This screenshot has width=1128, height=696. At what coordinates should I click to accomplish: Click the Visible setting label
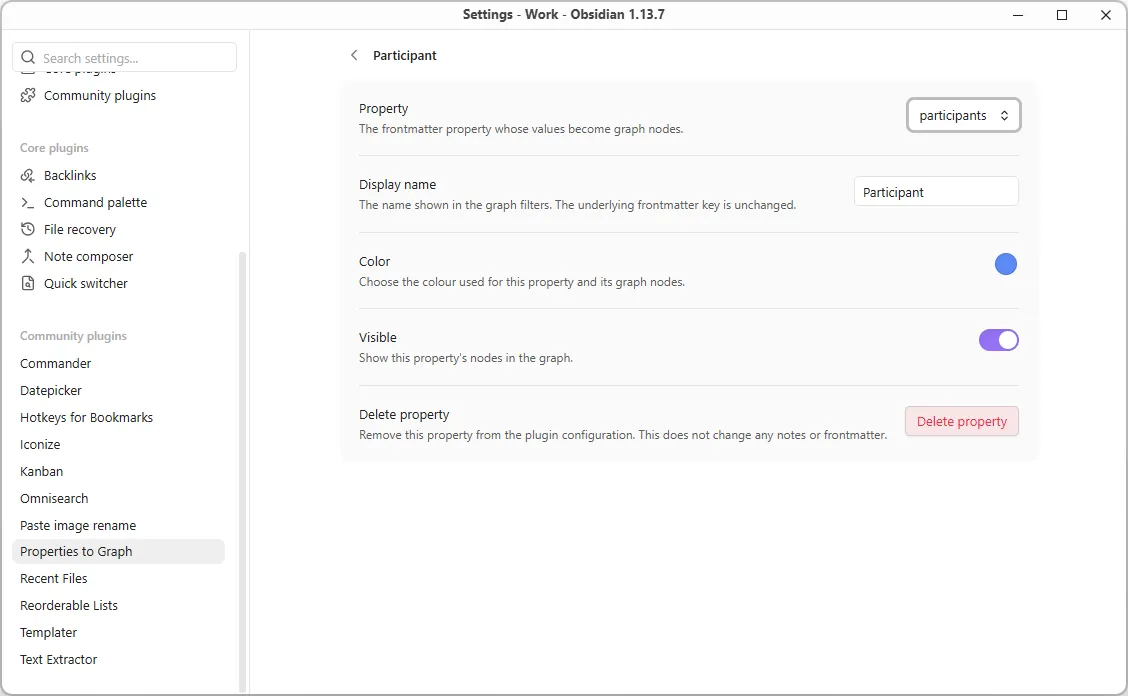378,338
